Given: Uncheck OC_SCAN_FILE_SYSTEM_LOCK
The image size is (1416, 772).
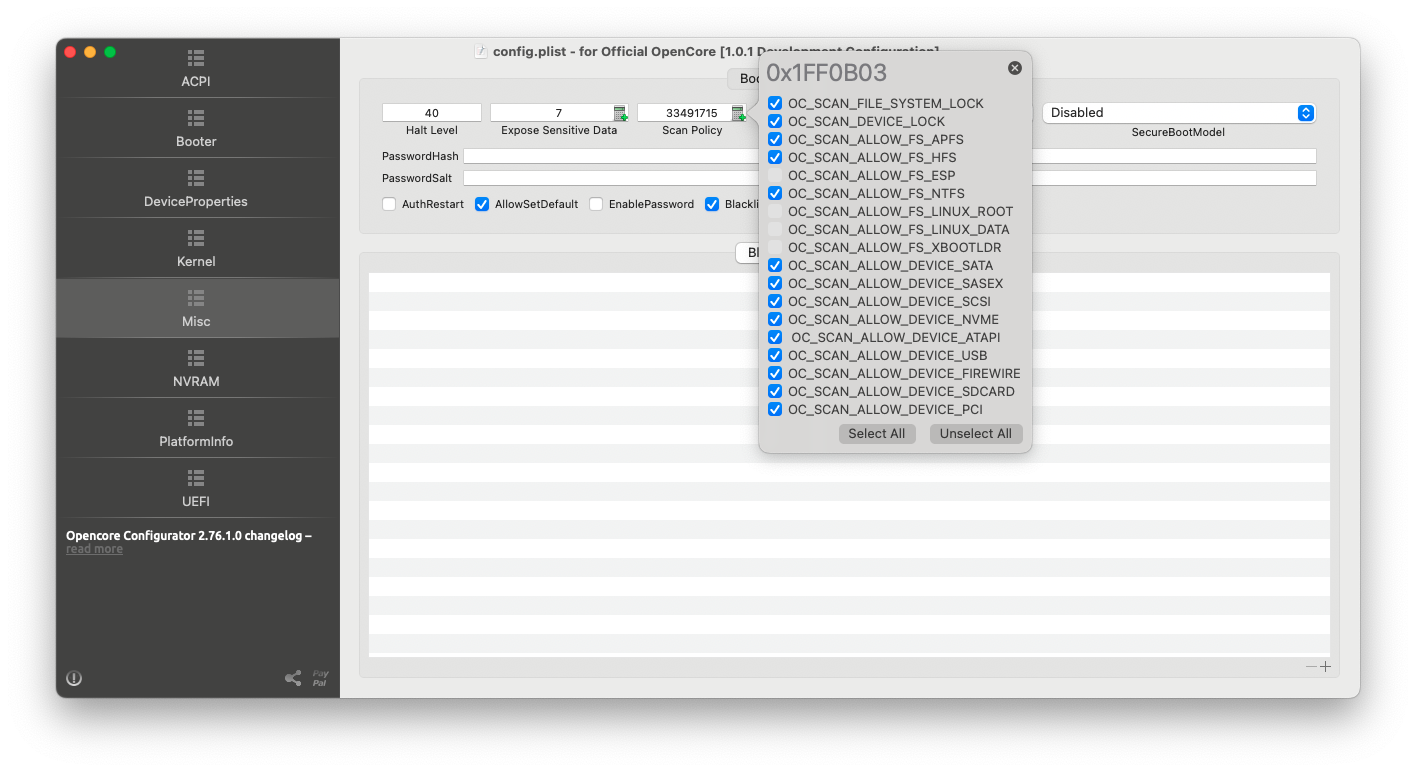Looking at the screenshot, I should (x=775, y=103).
